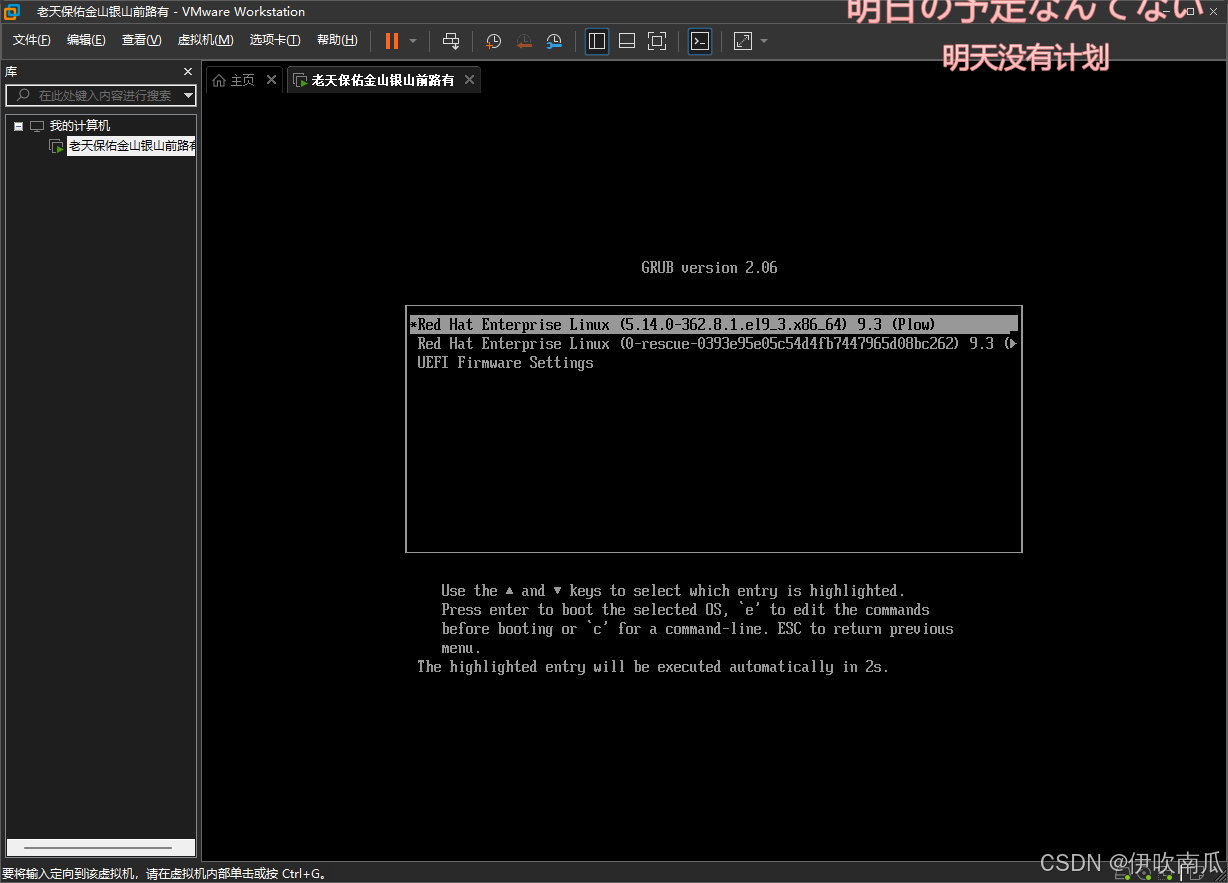Open the library search filter dropdown

189,95
